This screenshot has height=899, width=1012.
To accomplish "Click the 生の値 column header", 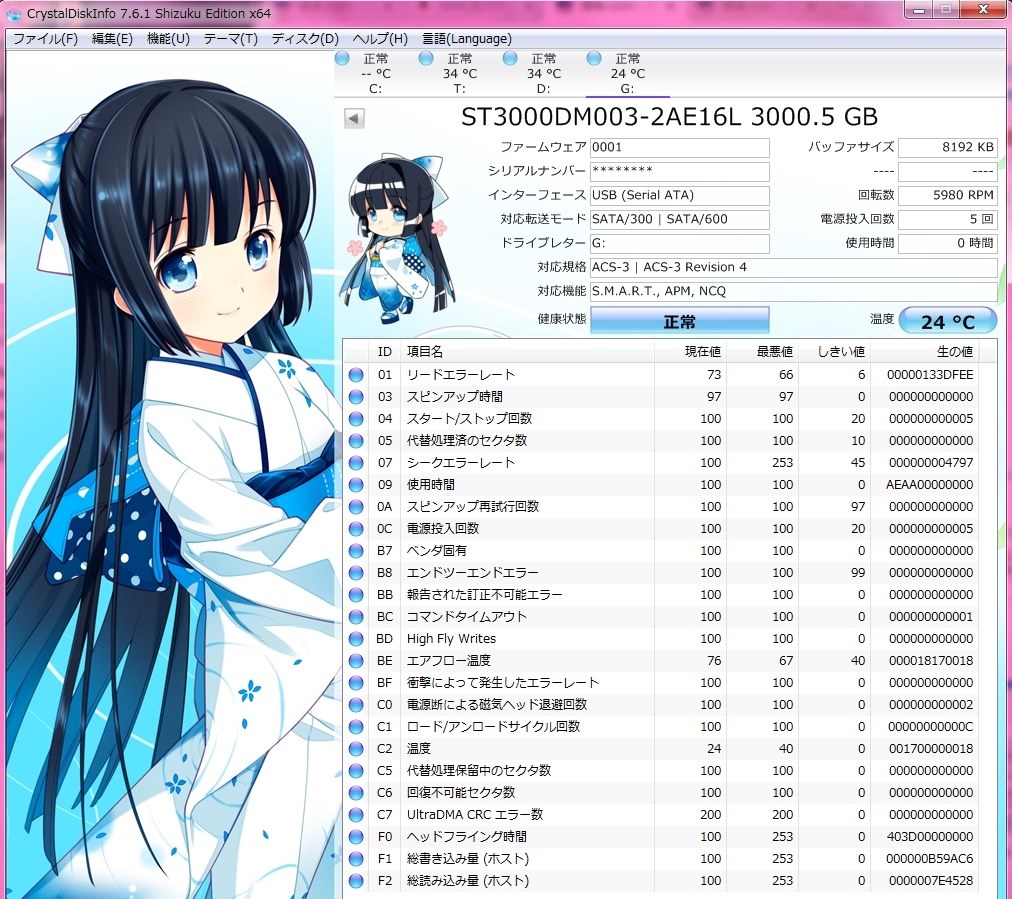I will click(924, 352).
